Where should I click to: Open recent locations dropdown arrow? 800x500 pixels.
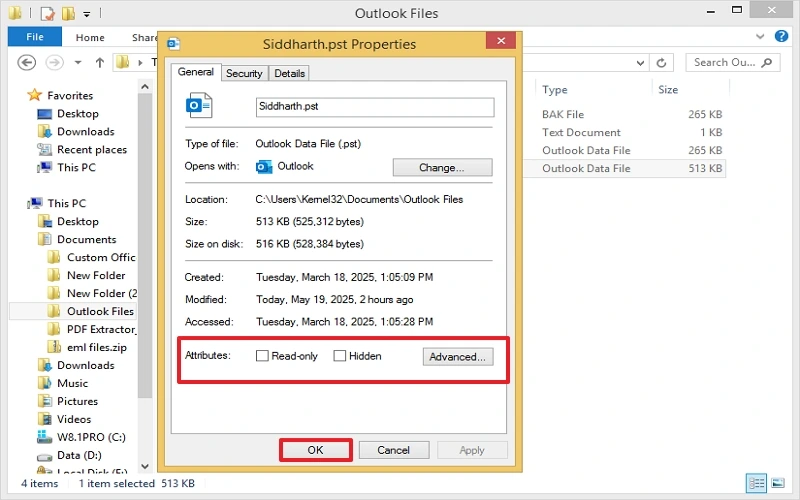(78, 62)
